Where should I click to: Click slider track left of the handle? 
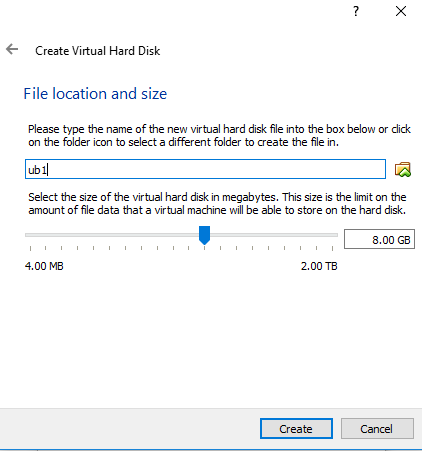coord(112,235)
